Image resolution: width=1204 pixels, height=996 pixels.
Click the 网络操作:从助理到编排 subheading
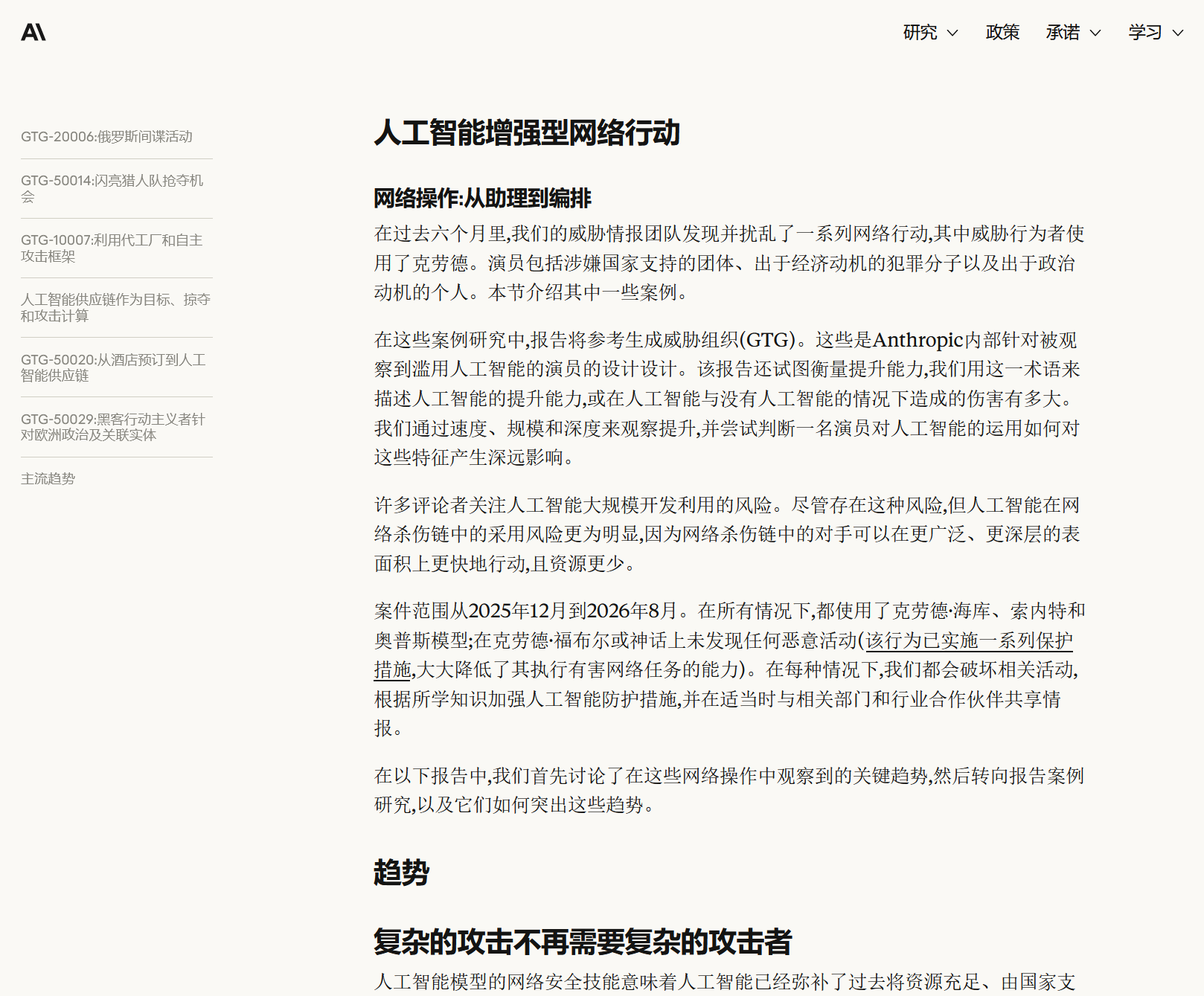tap(482, 199)
